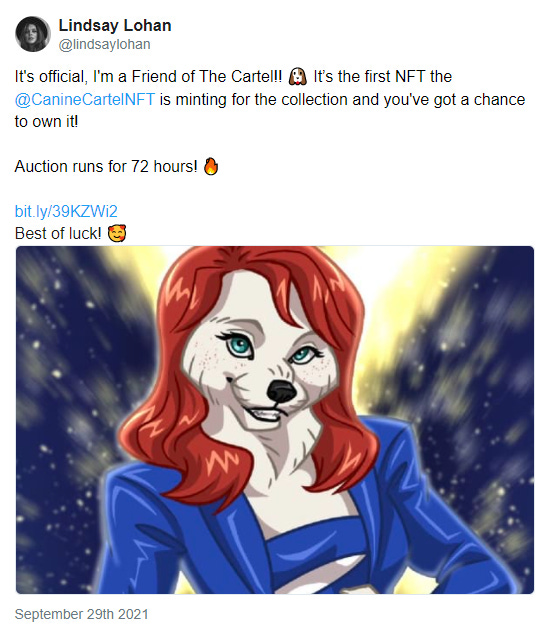
Task: Click the smiling hearts emoji
Action: (117, 233)
